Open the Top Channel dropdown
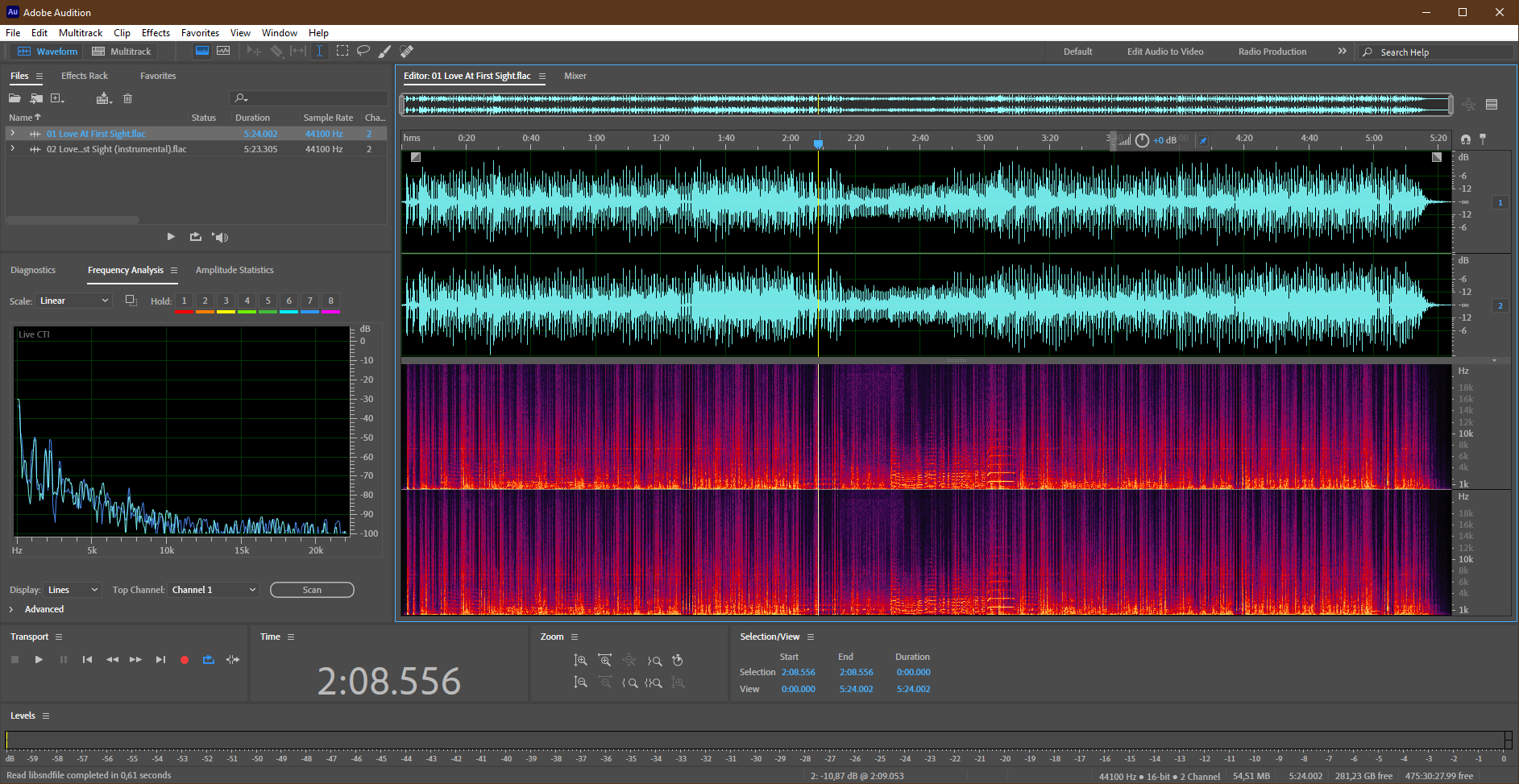 [214, 590]
